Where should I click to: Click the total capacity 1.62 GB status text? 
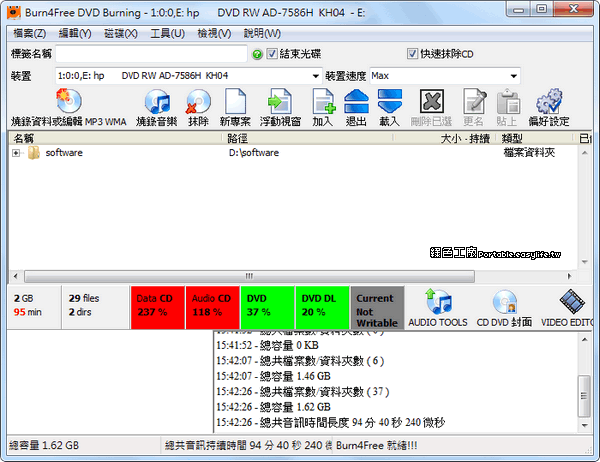44,446
